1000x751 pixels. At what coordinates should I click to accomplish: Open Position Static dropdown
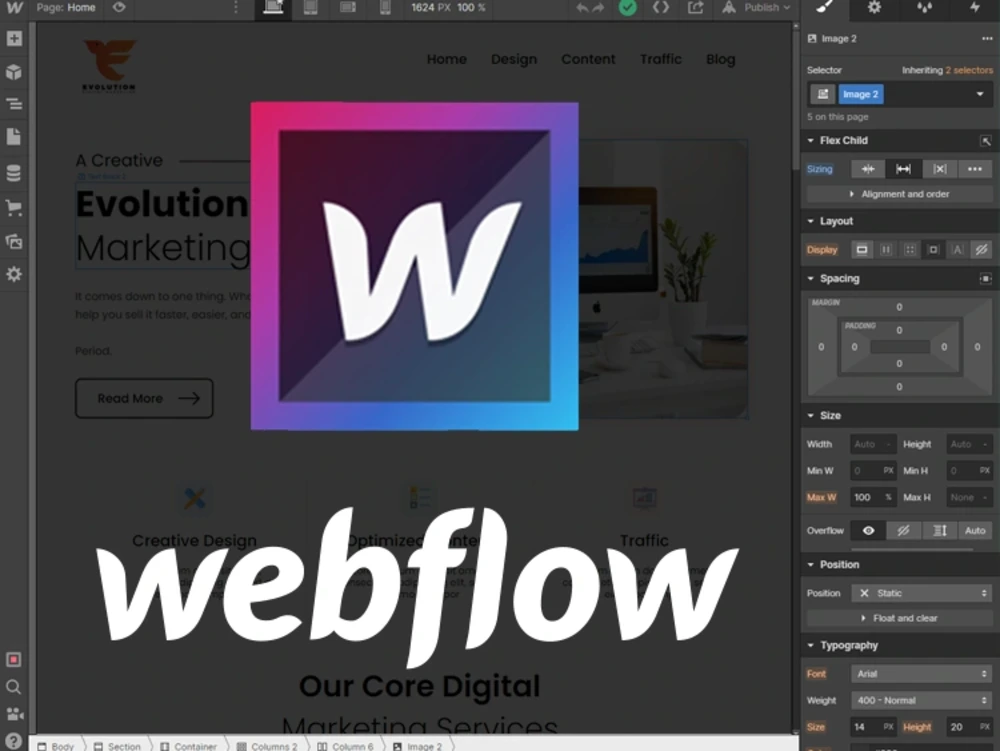tap(922, 594)
